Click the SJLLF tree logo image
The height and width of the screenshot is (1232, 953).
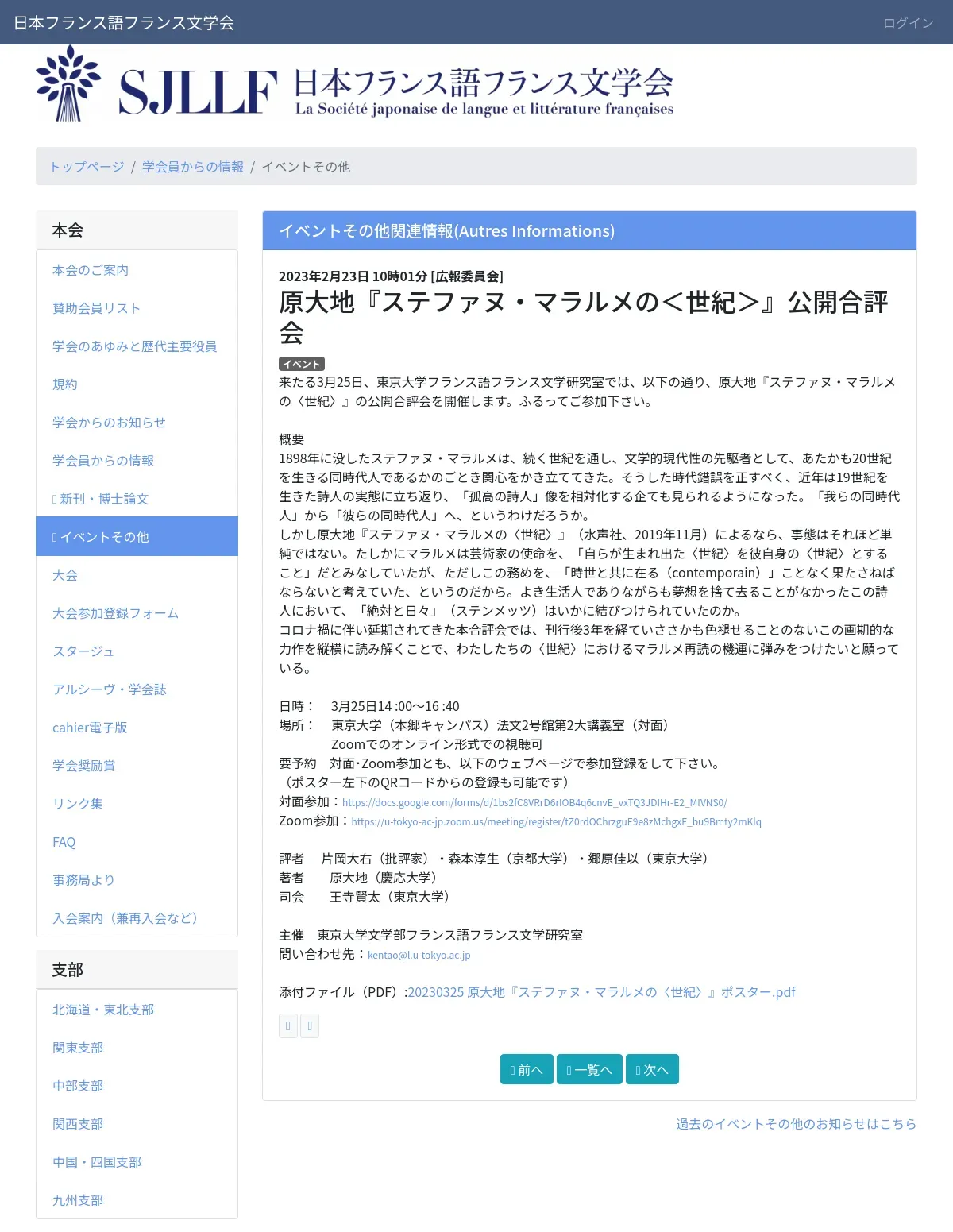pyautogui.click(x=68, y=83)
